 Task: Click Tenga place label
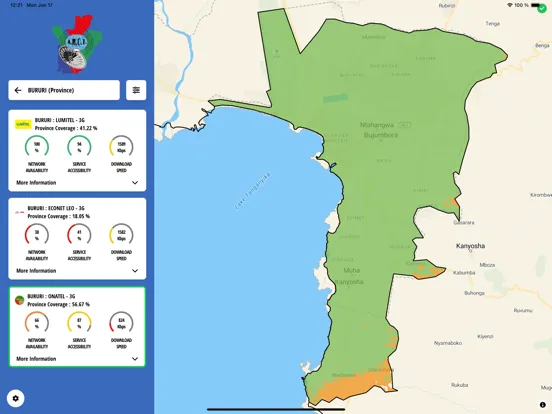click(x=493, y=24)
